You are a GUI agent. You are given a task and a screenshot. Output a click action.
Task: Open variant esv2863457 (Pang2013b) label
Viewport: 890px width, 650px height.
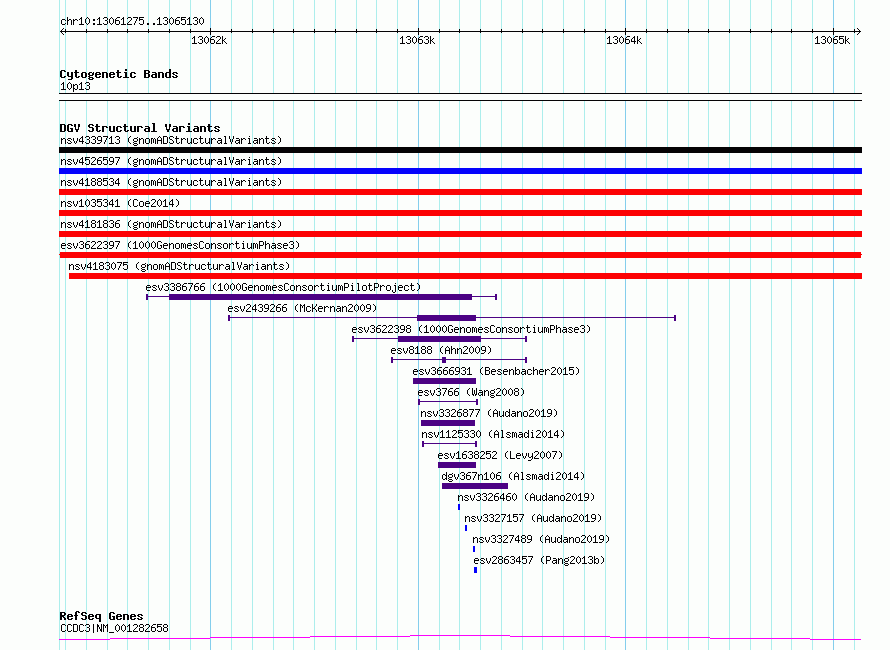coord(539,560)
